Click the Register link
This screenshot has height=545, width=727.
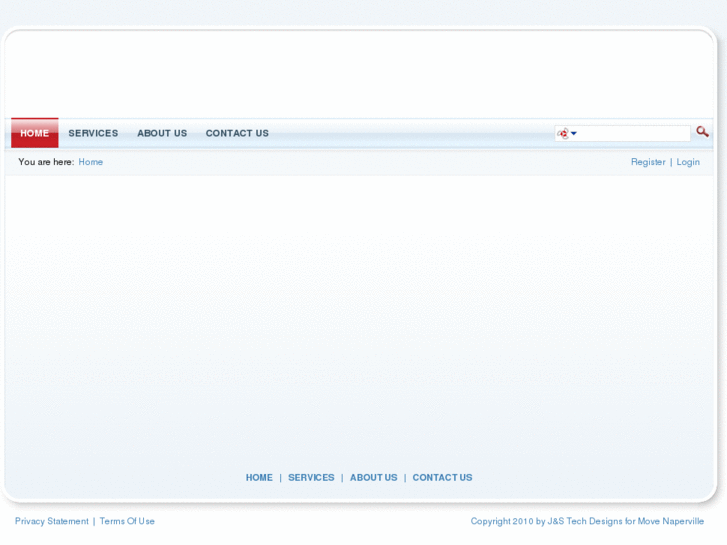[x=648, y=162]
